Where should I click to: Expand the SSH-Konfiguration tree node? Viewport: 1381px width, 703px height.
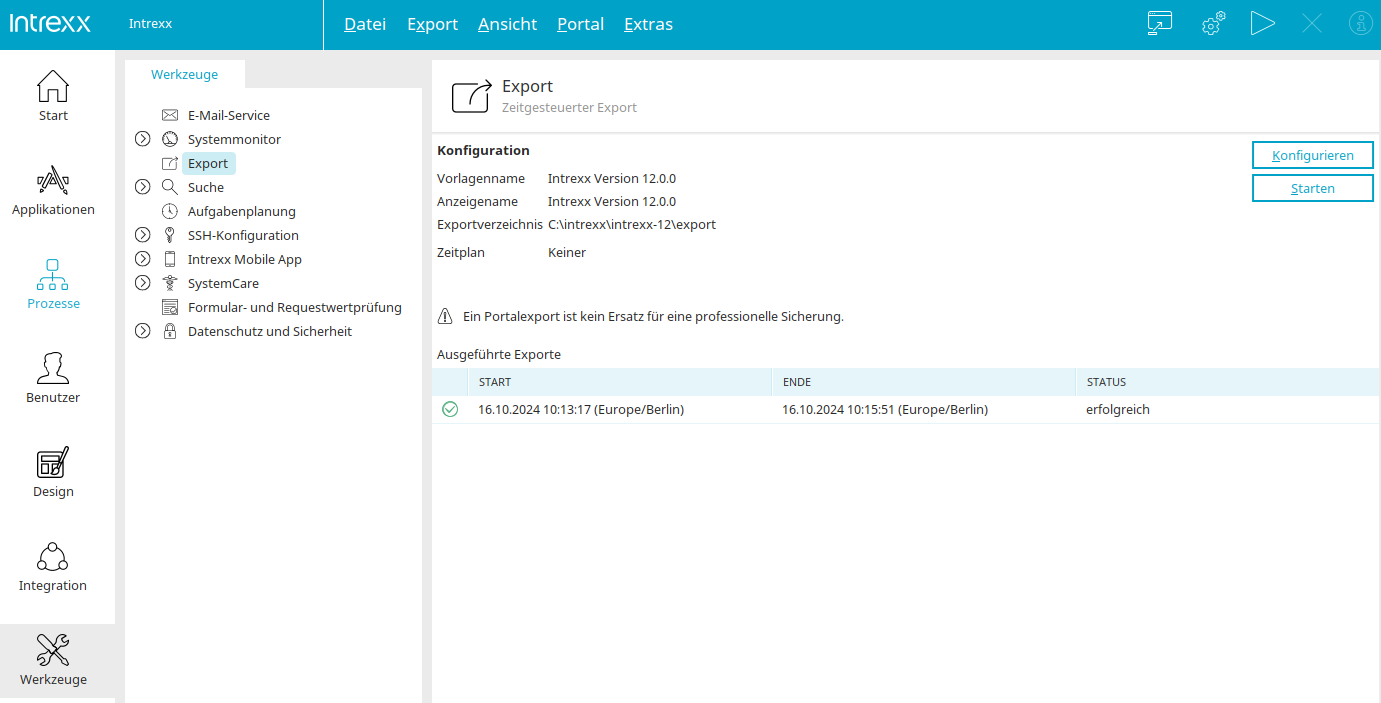143,235
